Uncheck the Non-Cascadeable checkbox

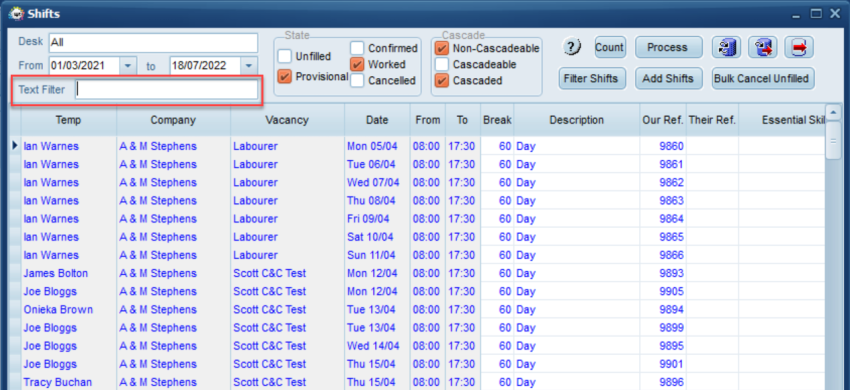[x=442, y=48]
